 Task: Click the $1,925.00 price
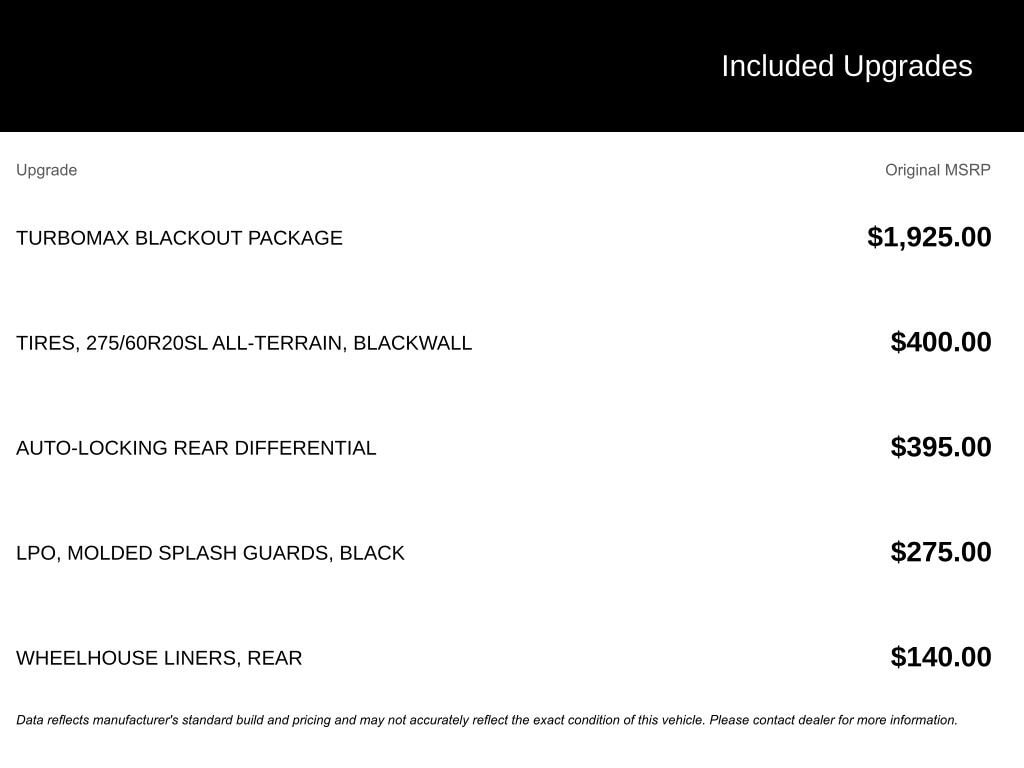pos(929,237)
